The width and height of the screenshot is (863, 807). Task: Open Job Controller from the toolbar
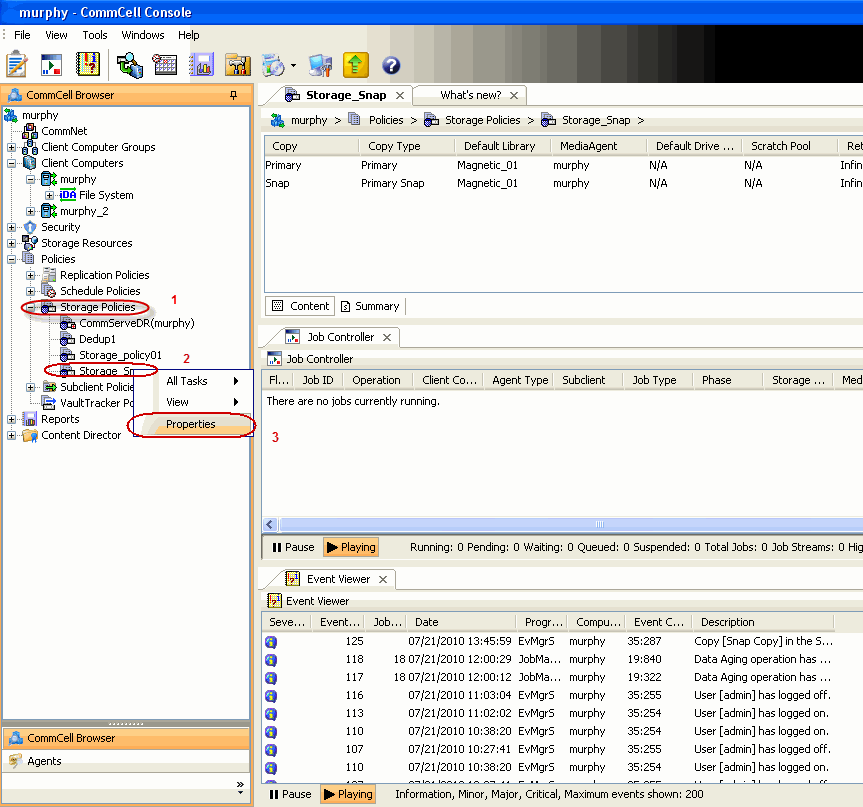pyautogui.click(x=52, y=65)
